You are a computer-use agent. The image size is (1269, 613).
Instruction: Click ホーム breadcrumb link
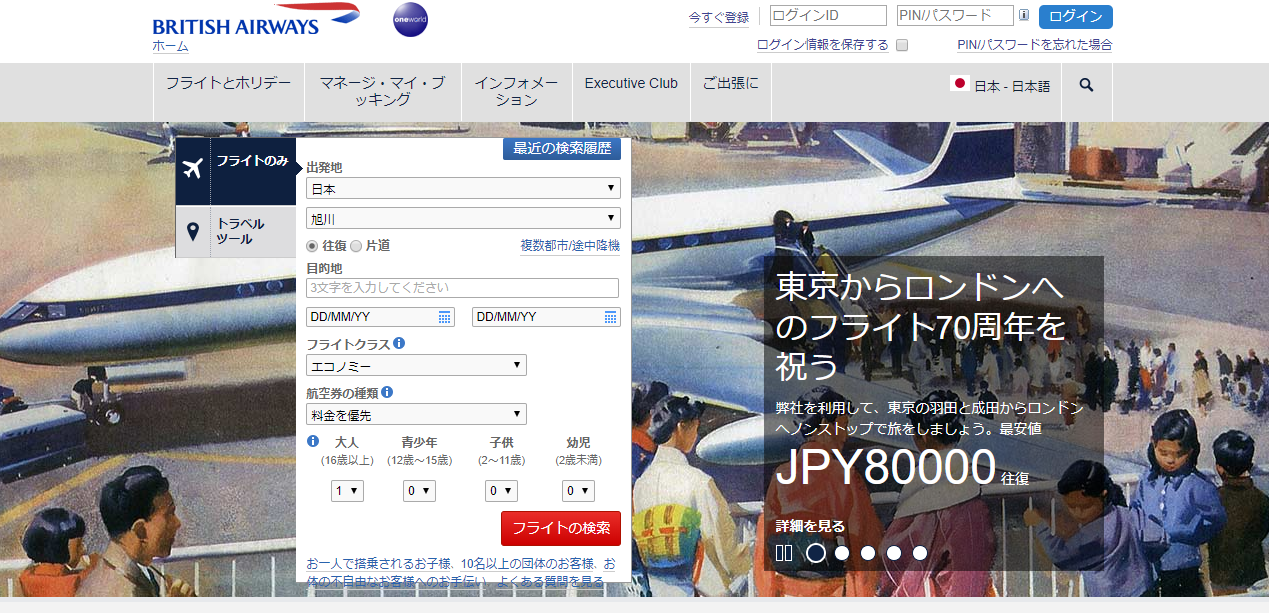pyautogui.click(x=171, y=46)
